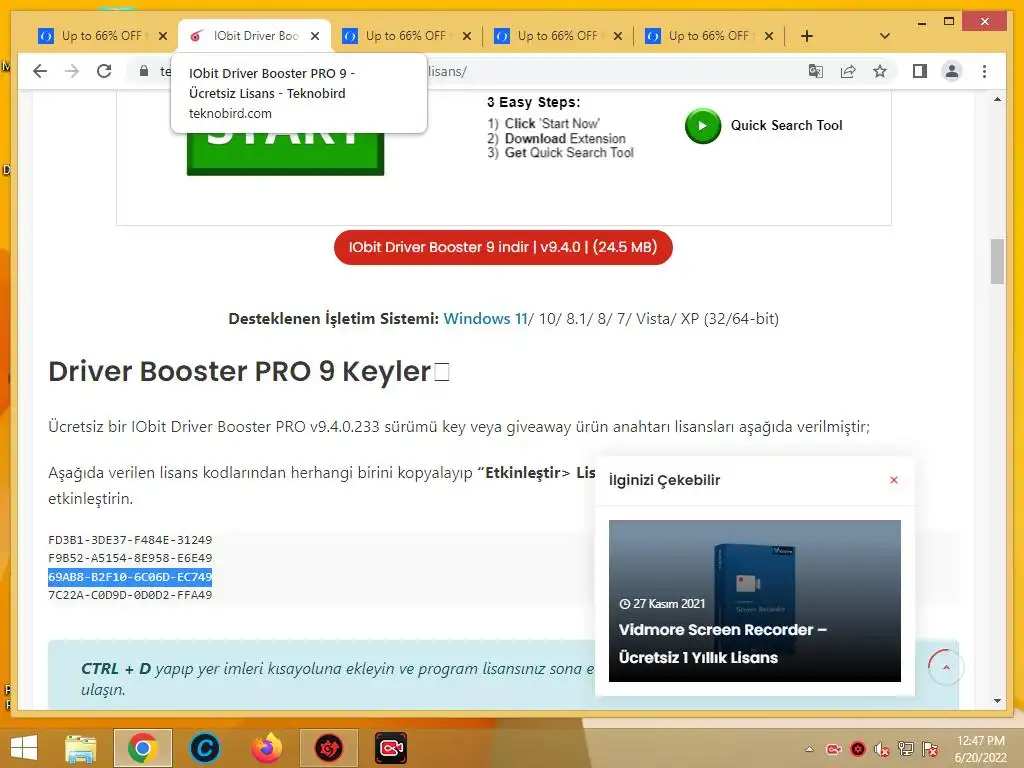Click the muted volume tray icon
This screenshot has height=768, width=1024.
(882, 749)
